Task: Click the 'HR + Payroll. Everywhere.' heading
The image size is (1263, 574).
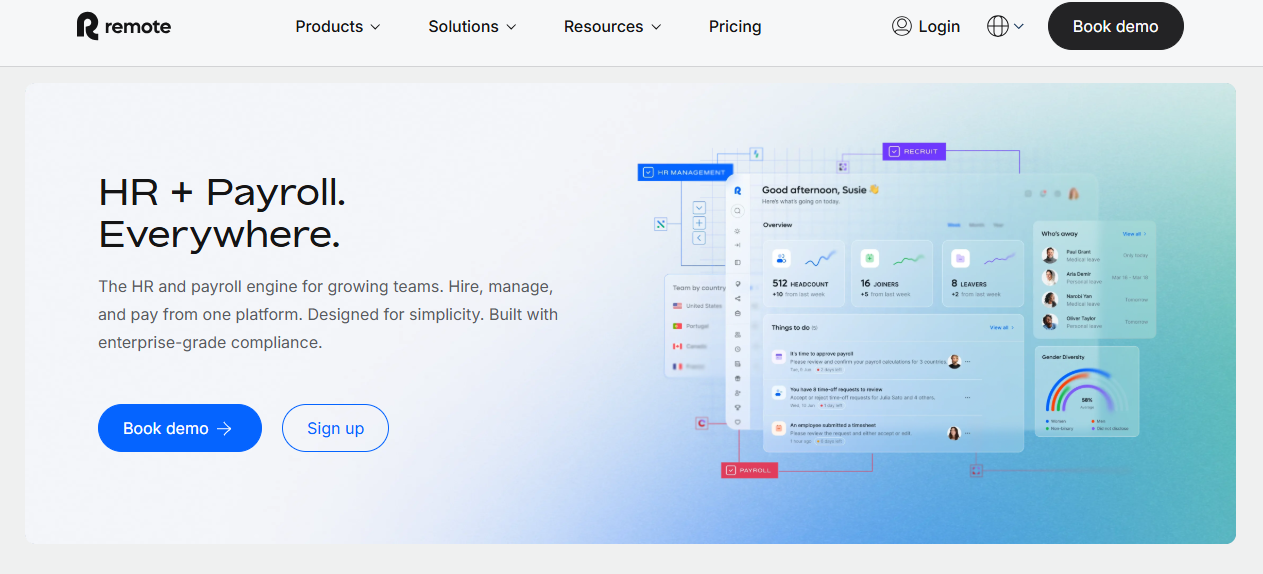Action: (222, 213)
